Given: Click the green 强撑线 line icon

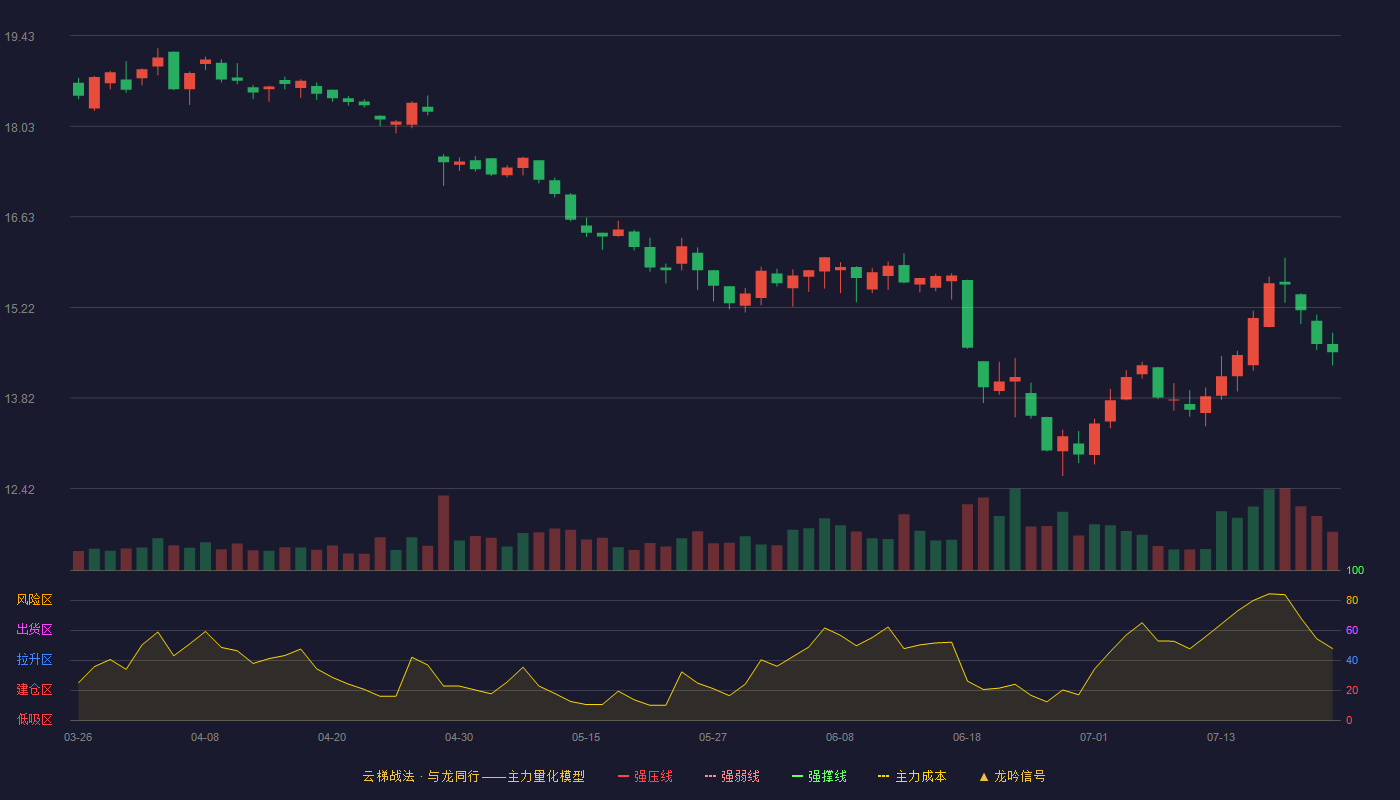Looking at the screenshot, I should pyautogui.click(x=797, y=776).
